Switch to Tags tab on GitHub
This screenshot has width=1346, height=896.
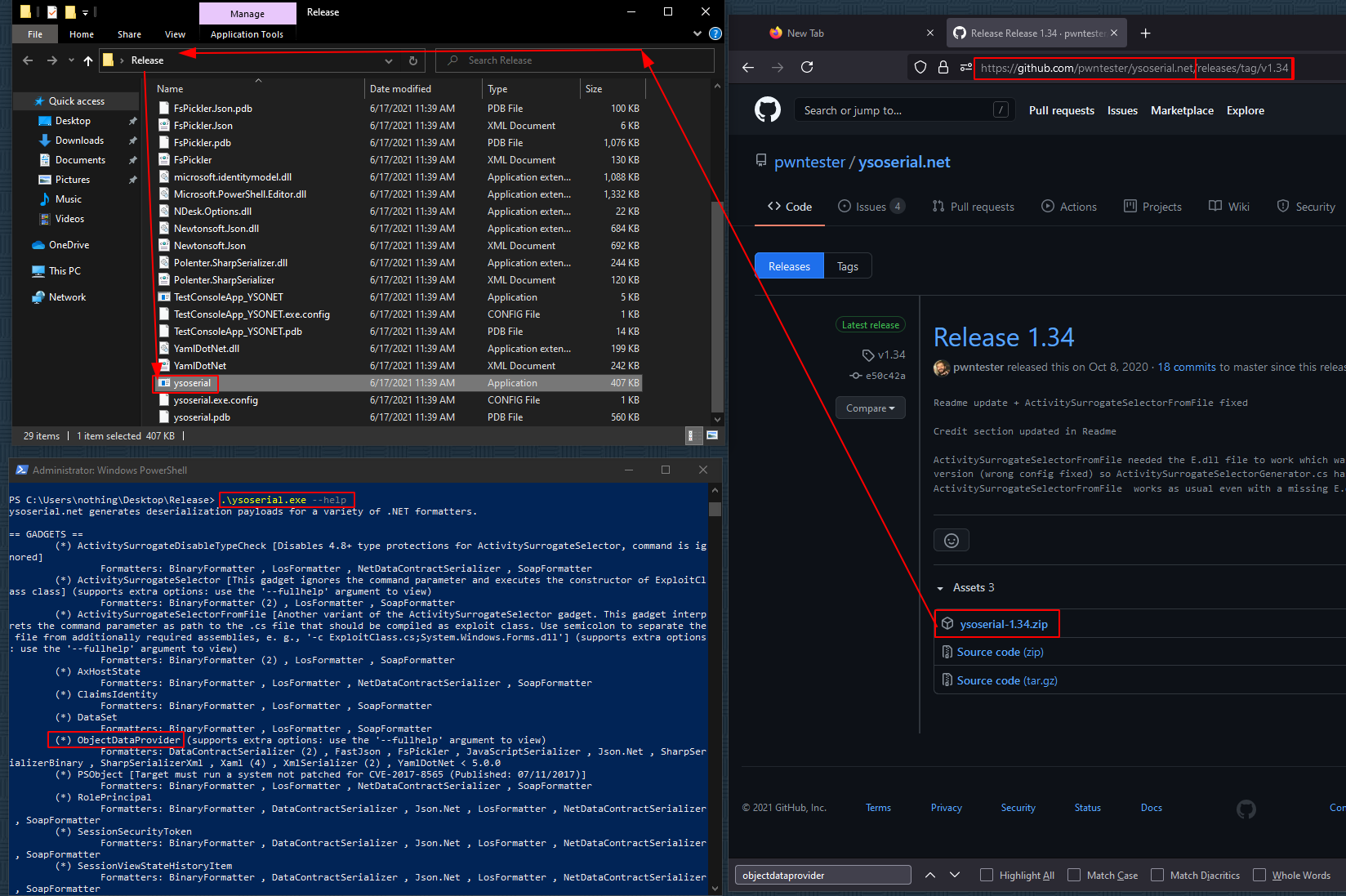pos(848,266)
